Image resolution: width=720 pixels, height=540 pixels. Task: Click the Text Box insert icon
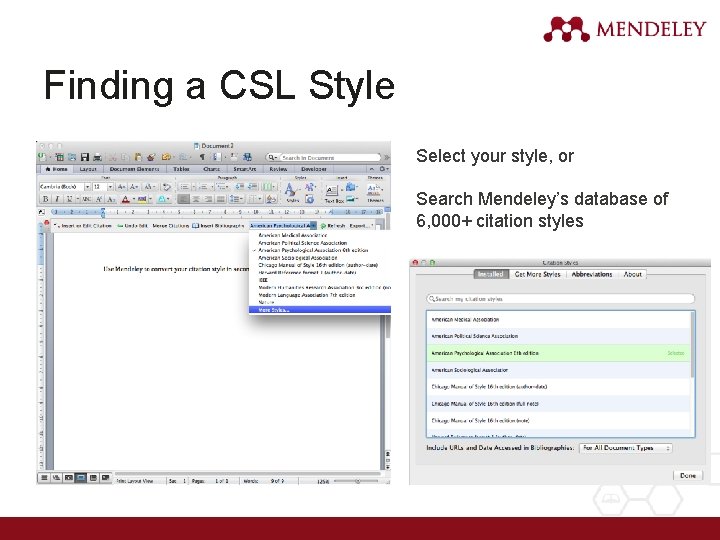coord(332,193)
